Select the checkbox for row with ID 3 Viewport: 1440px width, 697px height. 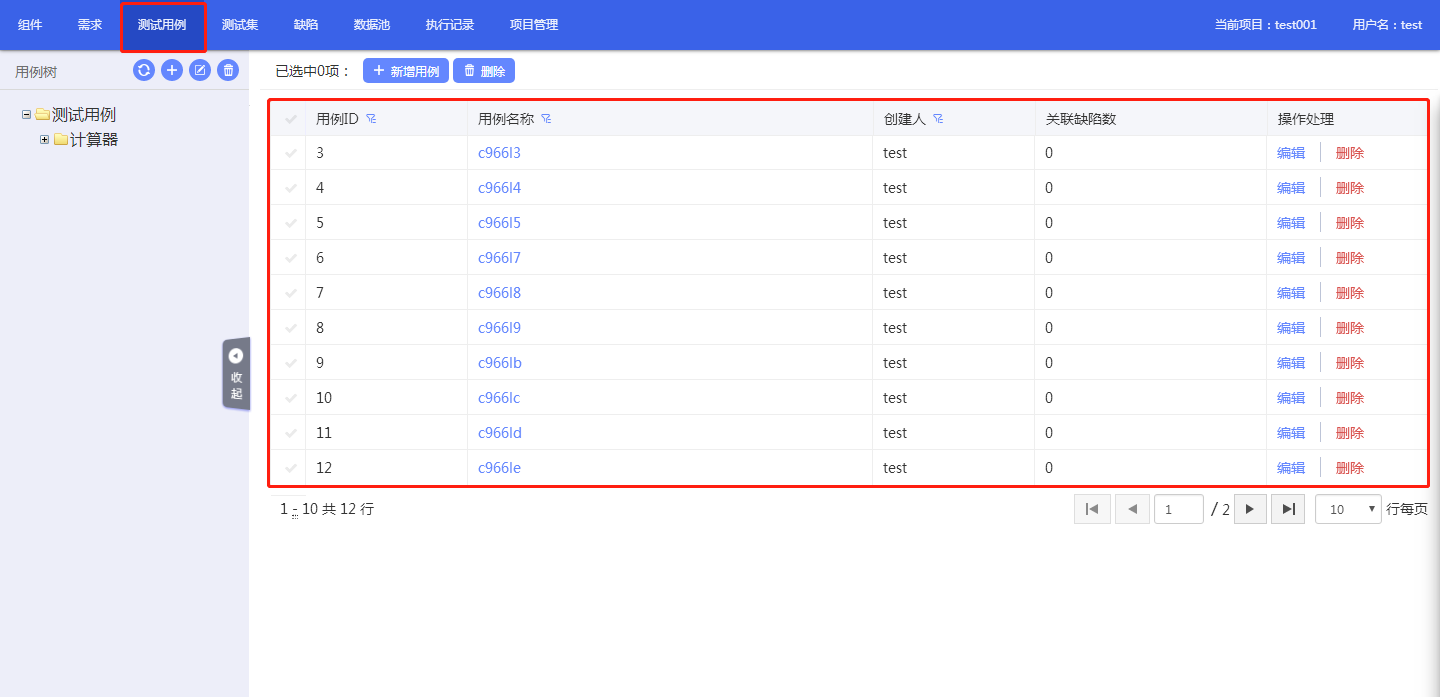pyautogui.click(x=291, y=153)
